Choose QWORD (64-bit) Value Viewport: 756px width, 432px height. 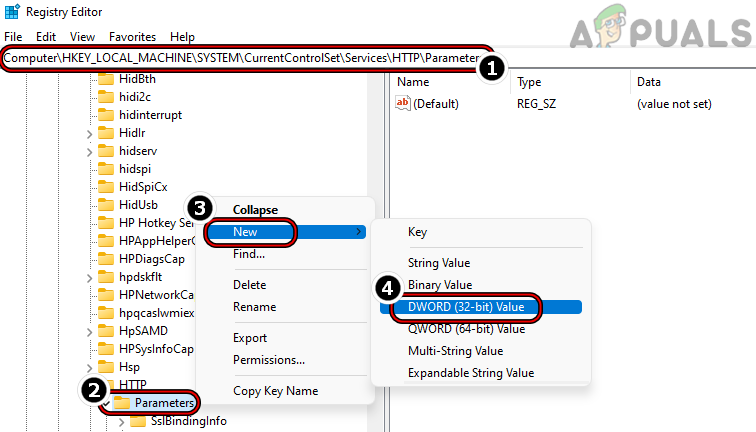coord(466,329)
